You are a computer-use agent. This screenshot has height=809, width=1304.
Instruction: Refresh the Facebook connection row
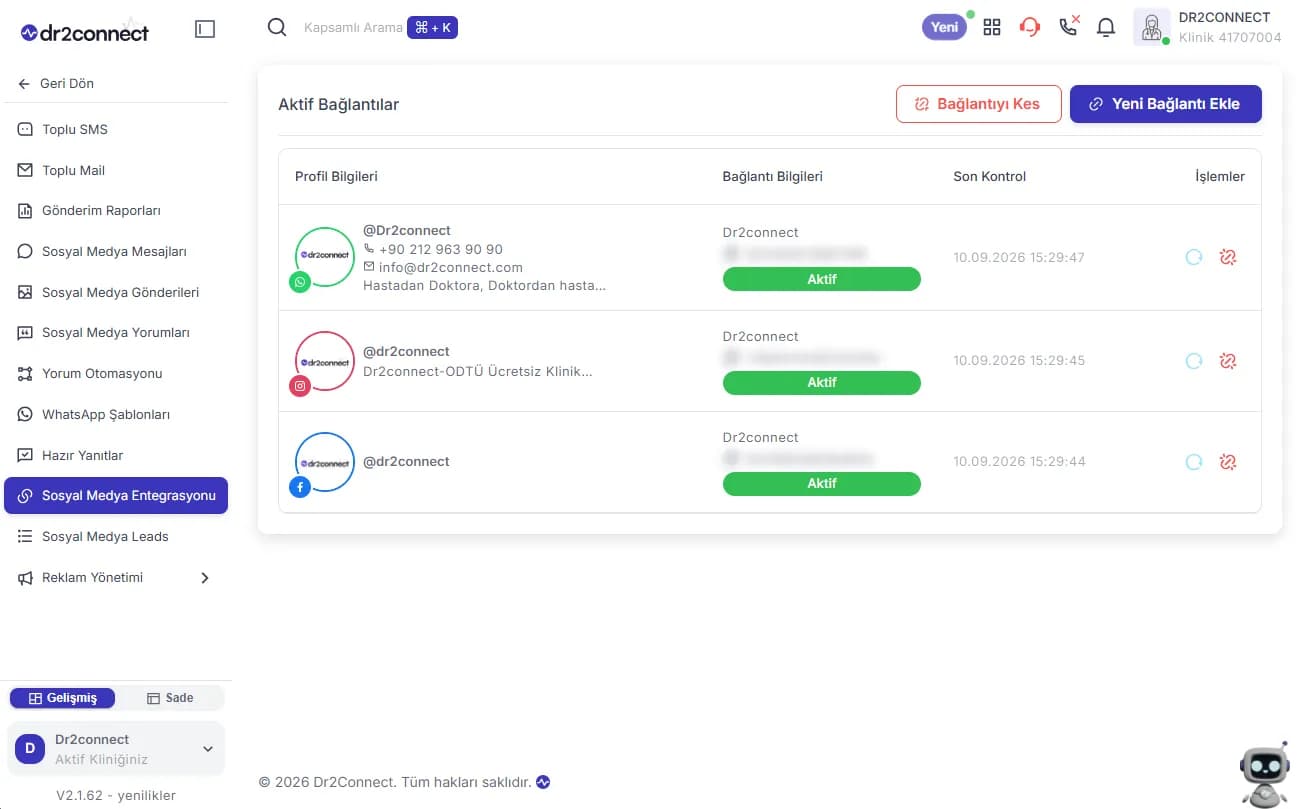click(x=1194, y=462)
